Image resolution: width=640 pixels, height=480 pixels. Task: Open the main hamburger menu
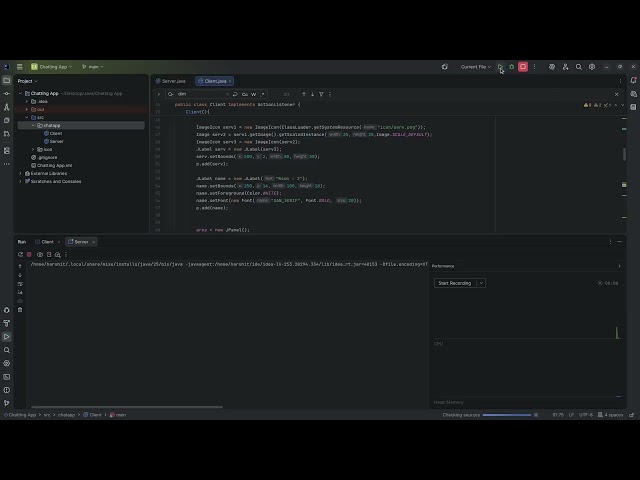(19, 67)
